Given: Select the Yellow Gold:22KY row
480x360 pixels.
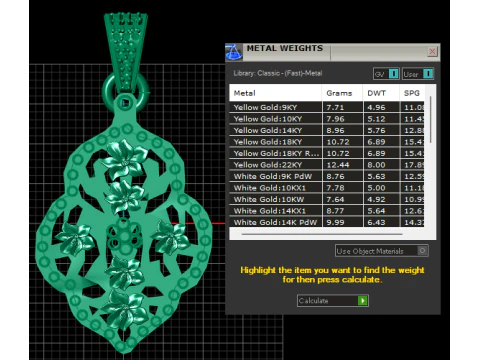Looking at the screenshot, I should (x=327, y=165).
